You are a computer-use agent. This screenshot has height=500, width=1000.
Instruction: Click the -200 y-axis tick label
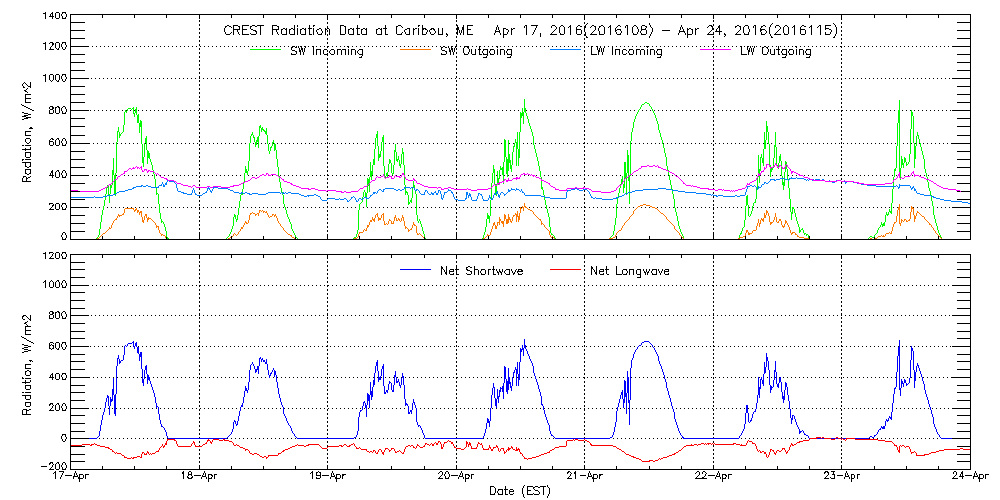tap(53, 467)
